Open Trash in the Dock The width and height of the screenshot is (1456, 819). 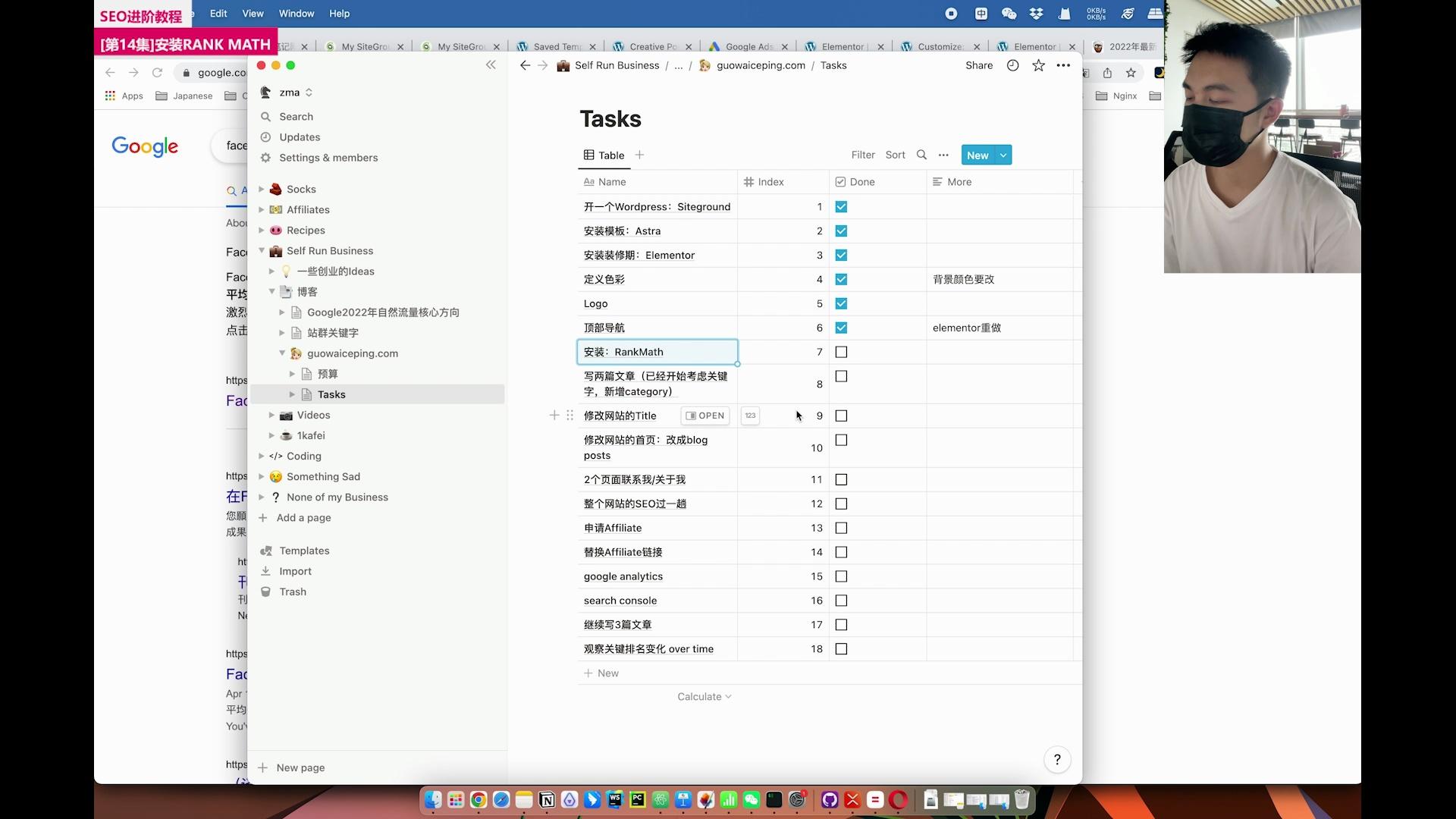click(x=1022, y=799)
